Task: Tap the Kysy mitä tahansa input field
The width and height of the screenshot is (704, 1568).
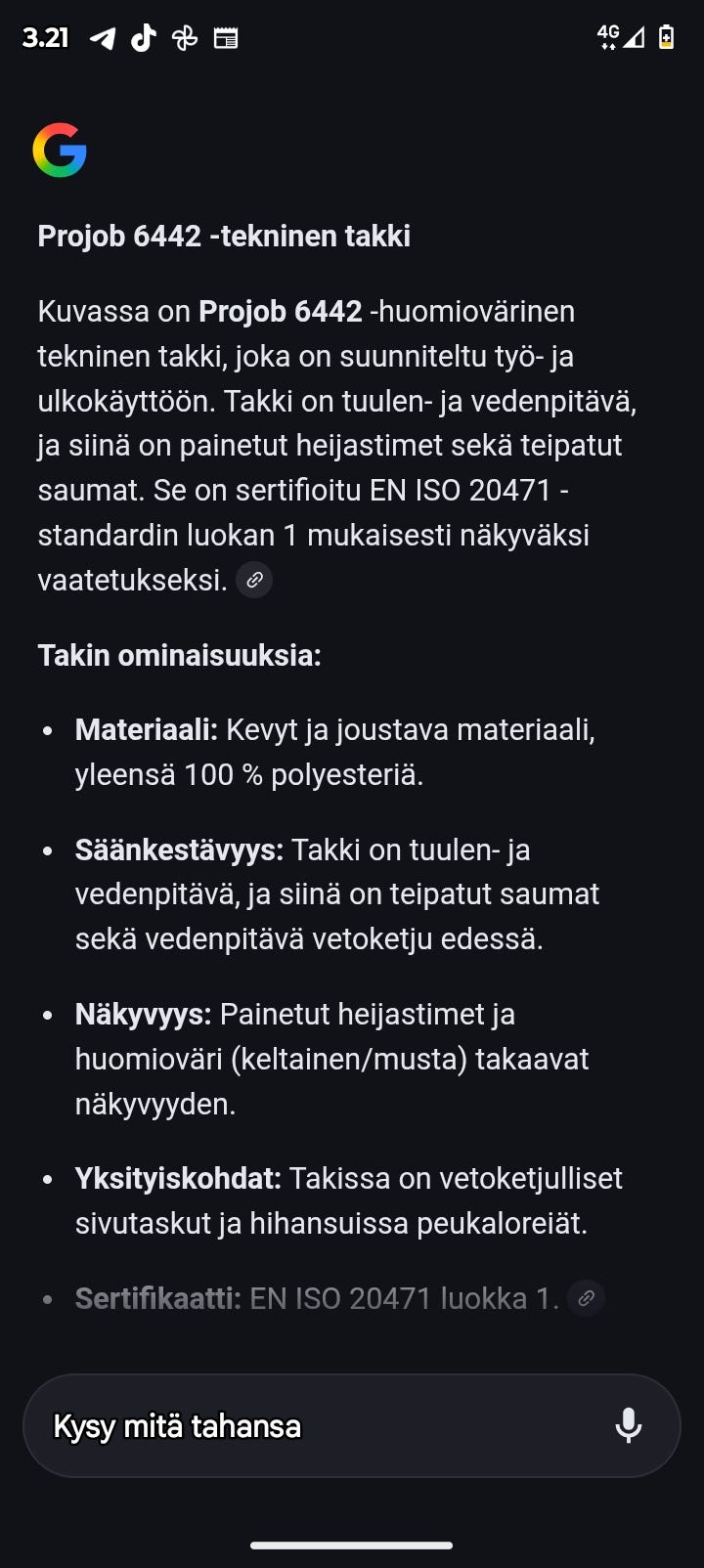Action: tap(293, 1425)
